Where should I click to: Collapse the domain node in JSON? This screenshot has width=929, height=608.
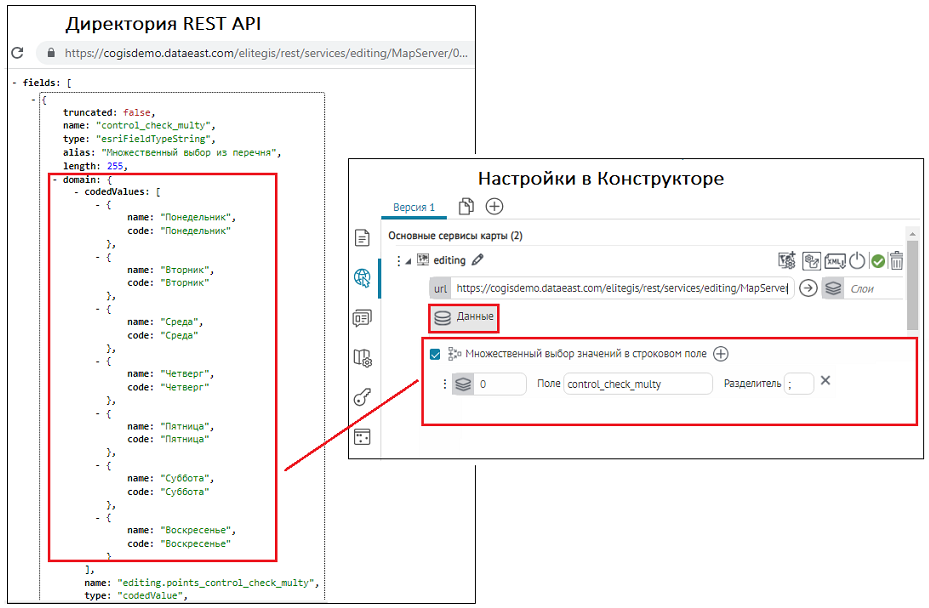[x=55, y=179]
